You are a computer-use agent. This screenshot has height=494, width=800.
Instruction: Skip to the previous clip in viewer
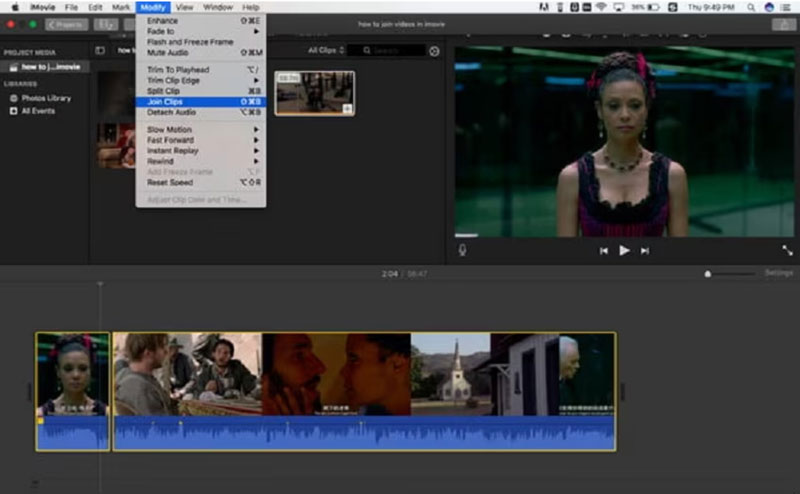click(x=604, y=251)
